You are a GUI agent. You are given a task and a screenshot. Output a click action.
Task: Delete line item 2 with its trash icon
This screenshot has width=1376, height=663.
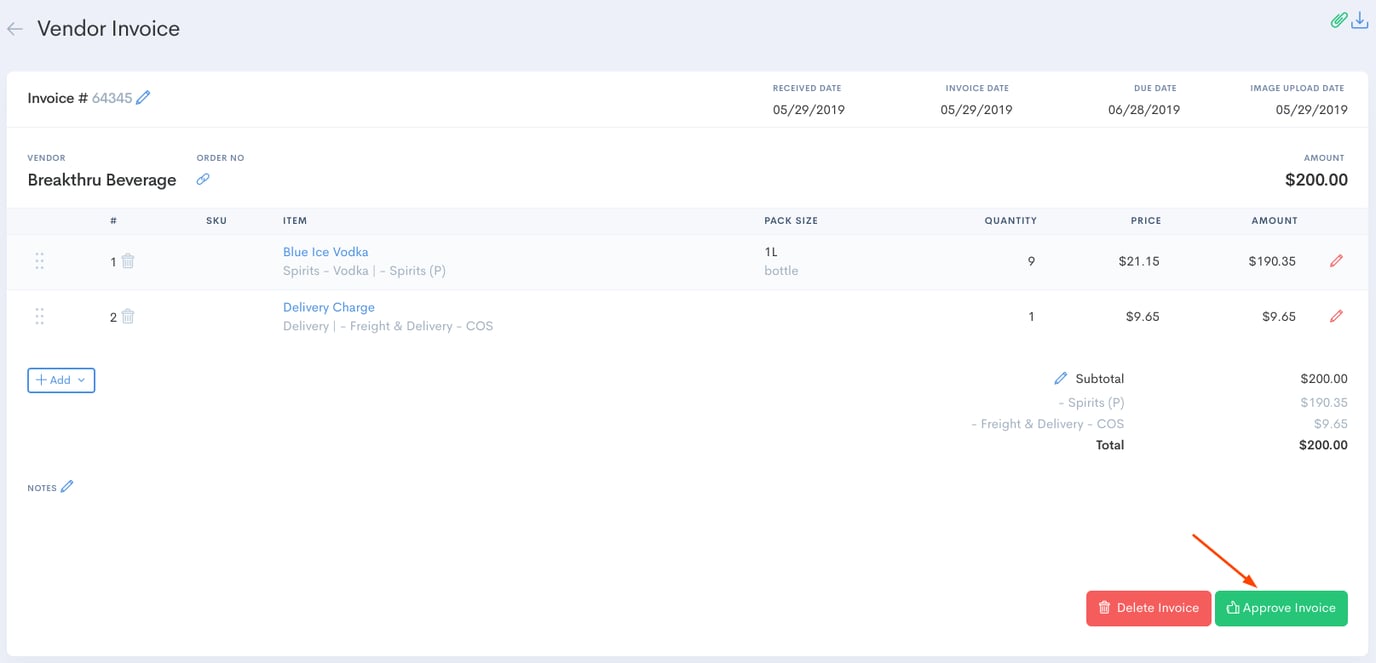point(126,316)
